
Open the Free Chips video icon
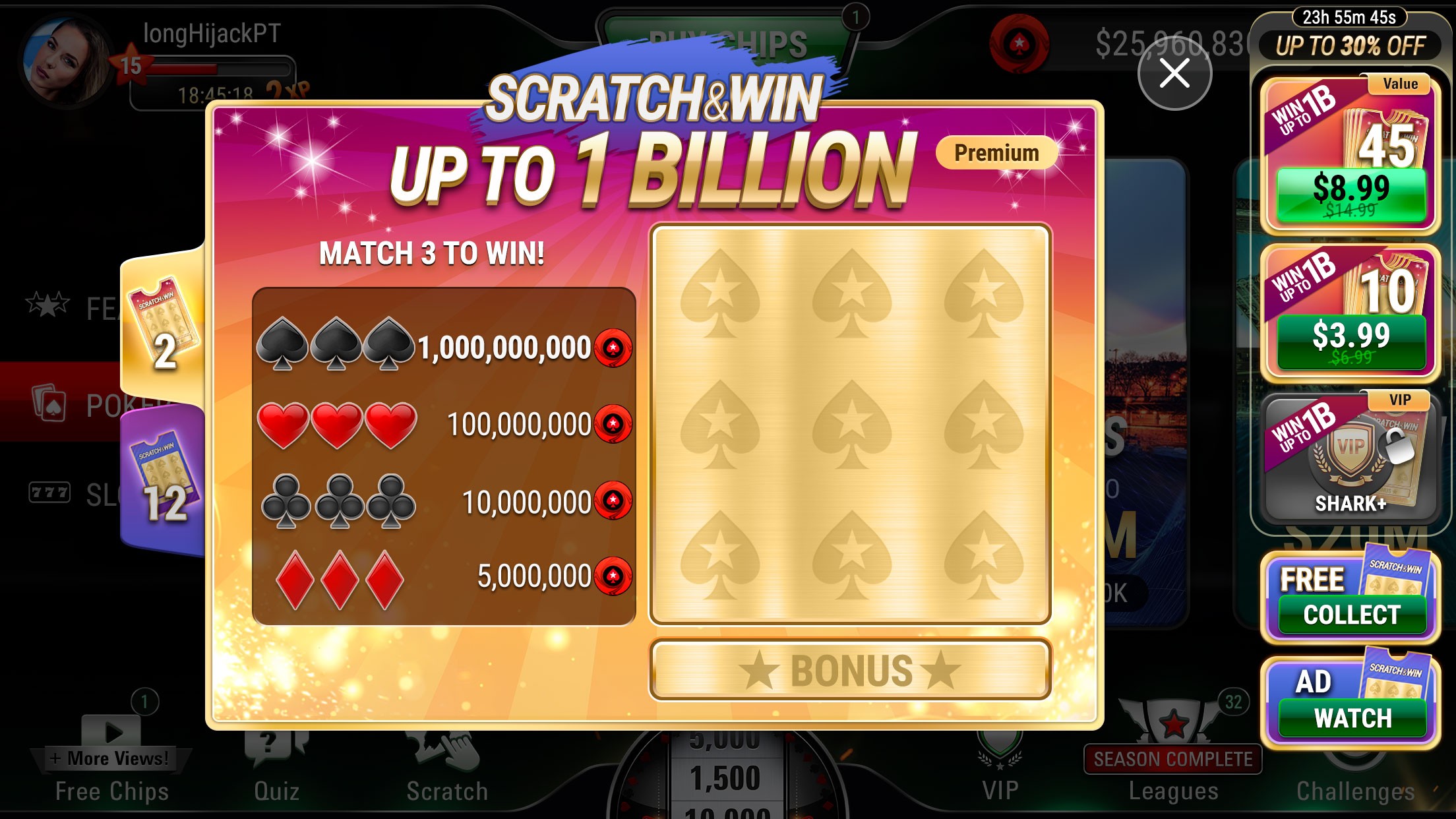(111, 731)
